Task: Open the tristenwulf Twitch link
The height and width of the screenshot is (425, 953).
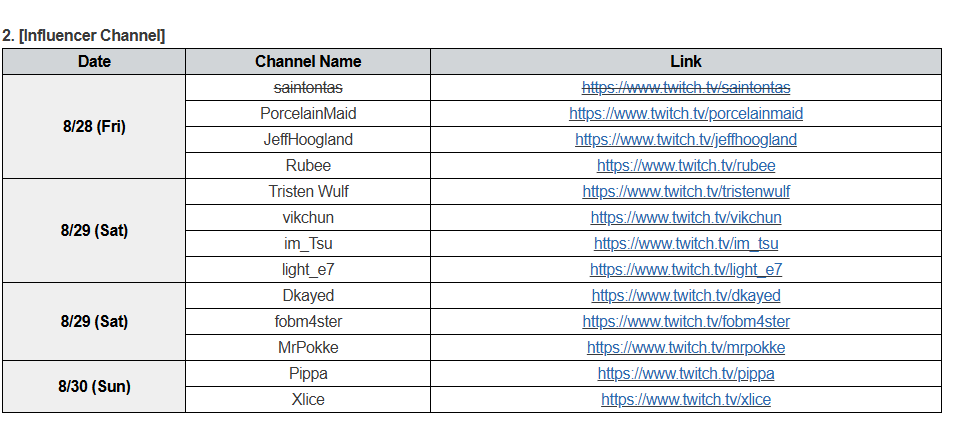Action: (x=686, y=192)
